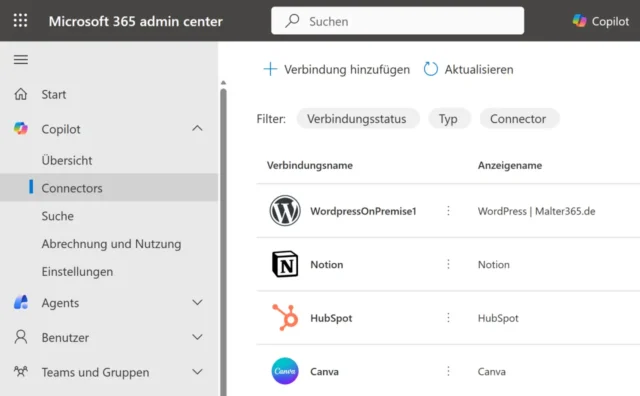The image size is (640, 396).
Task: Click the Canva display name cell
Action: [491, 372]
